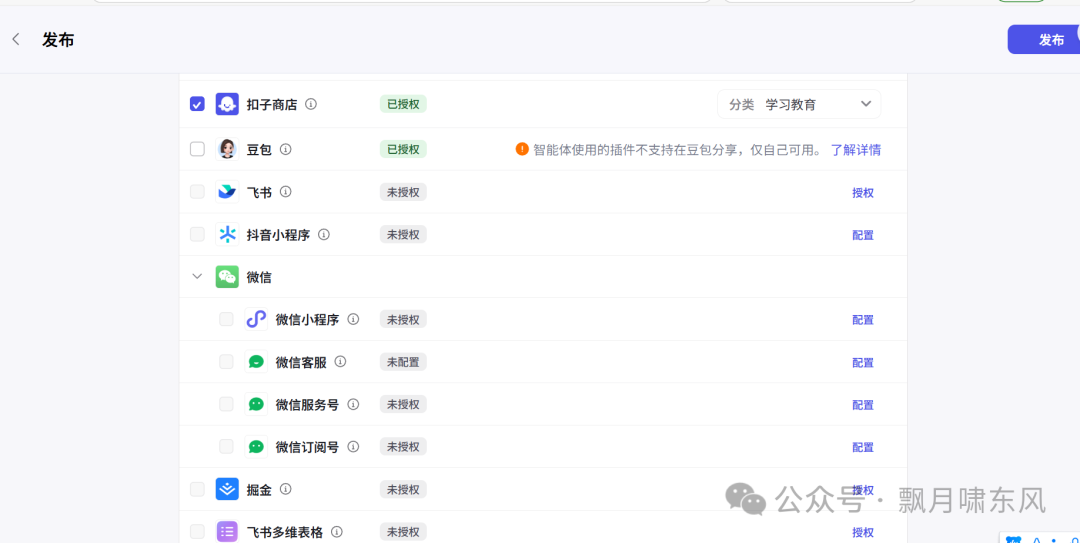Open info icon next to 掘金

pos(286,489)
